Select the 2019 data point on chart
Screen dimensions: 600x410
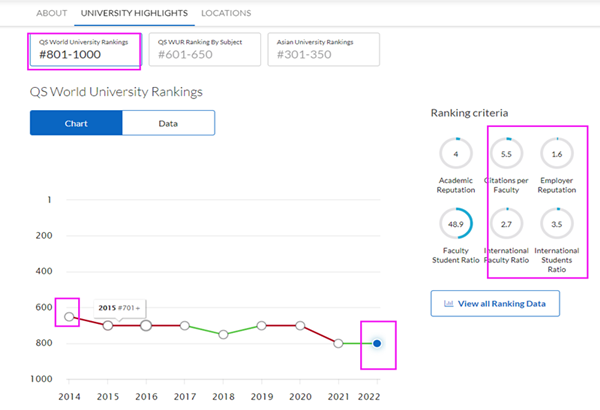(261, 326)
